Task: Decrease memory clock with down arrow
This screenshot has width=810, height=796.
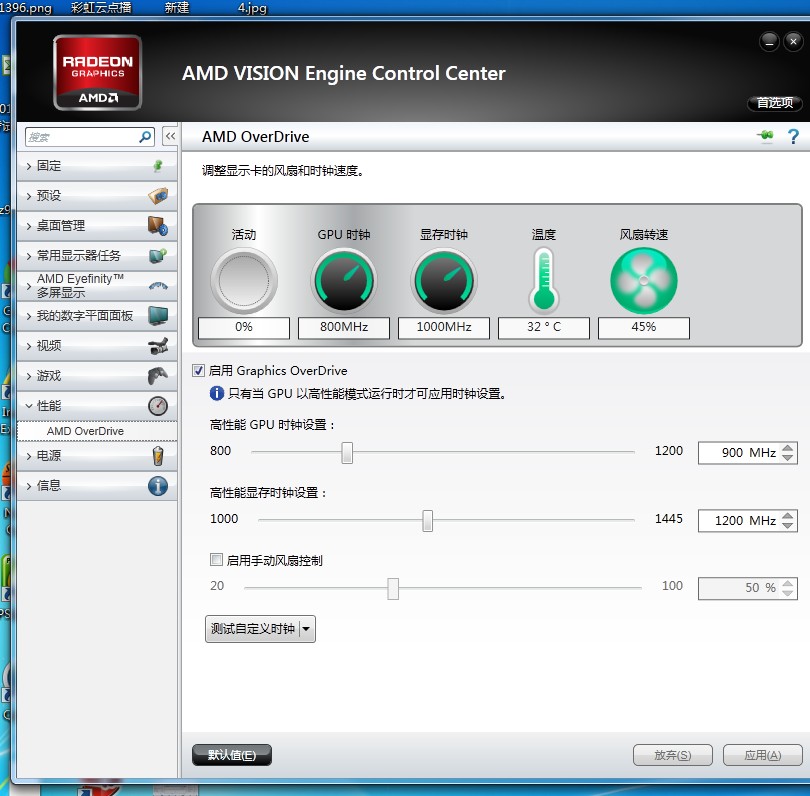Action: click(787, 525)
